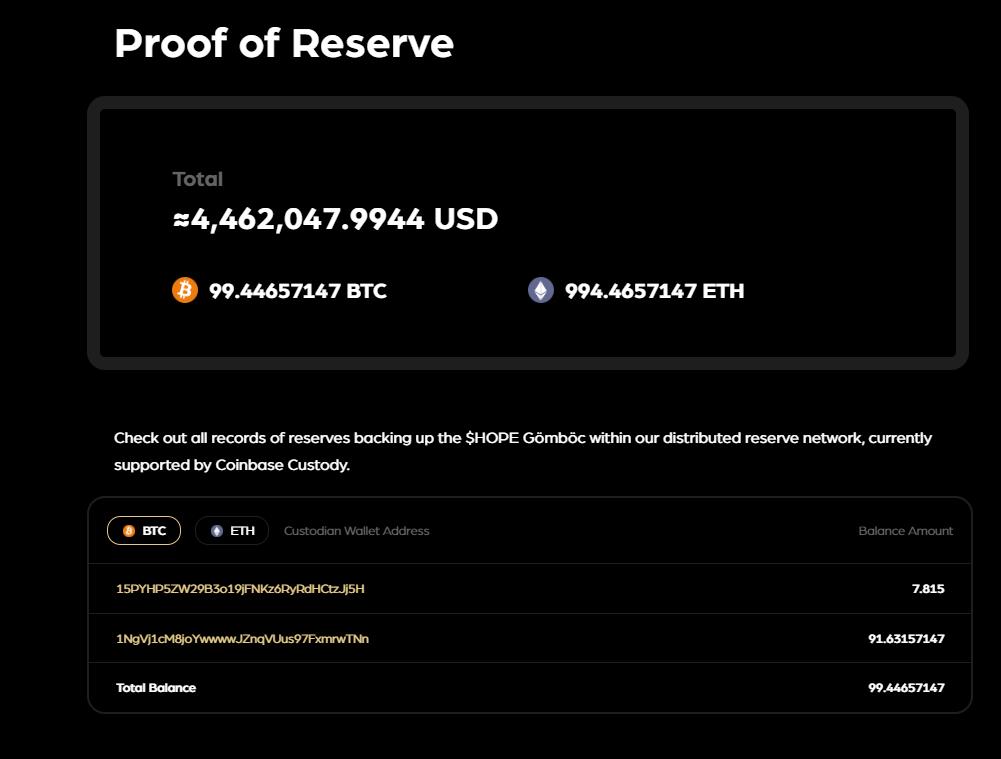Open wallet address starting with 15PYHP5ZW29
Image resolution: width=1001 pixels, height=759 pixels.
tap(240, 589)
